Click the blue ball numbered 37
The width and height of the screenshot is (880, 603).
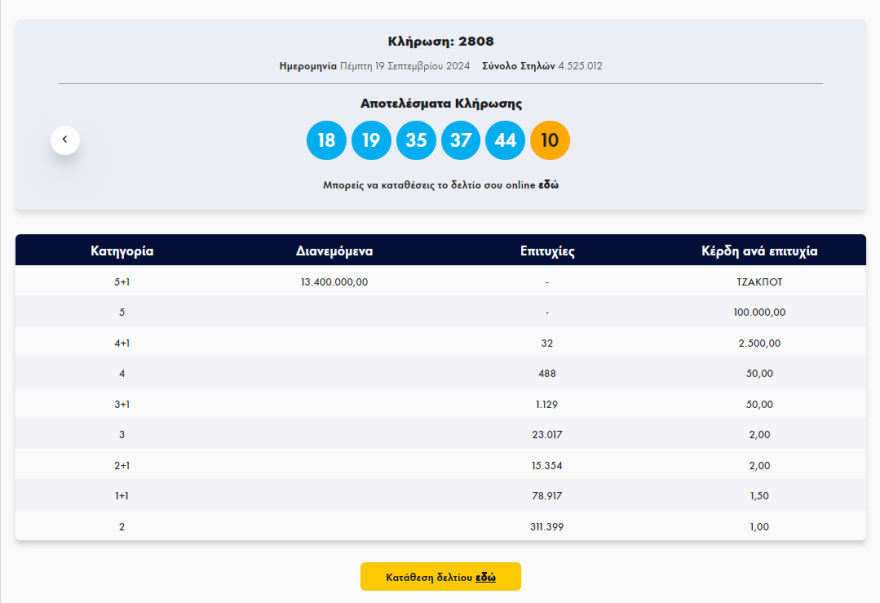[460, 140]
